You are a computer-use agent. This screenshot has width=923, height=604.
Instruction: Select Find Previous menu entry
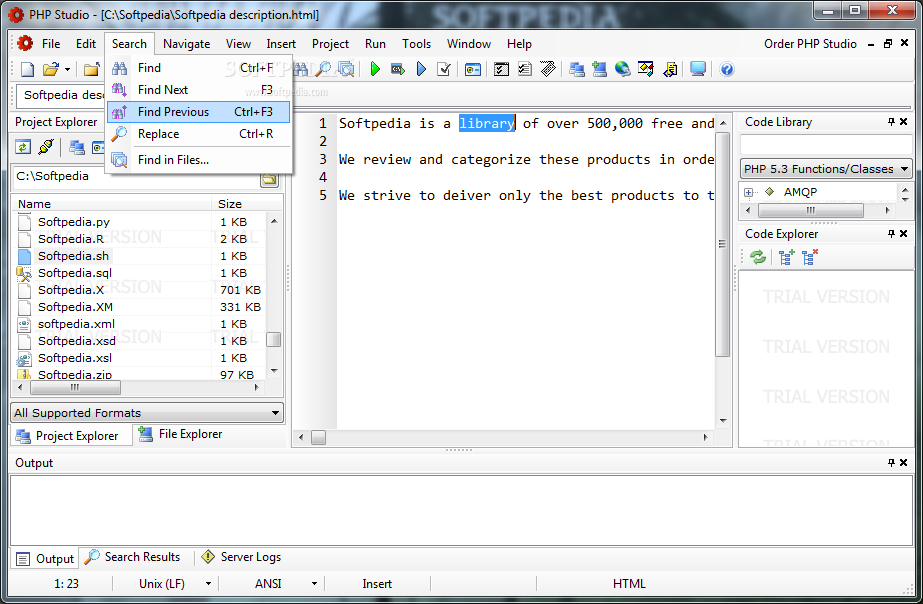[x=198, y=112]
